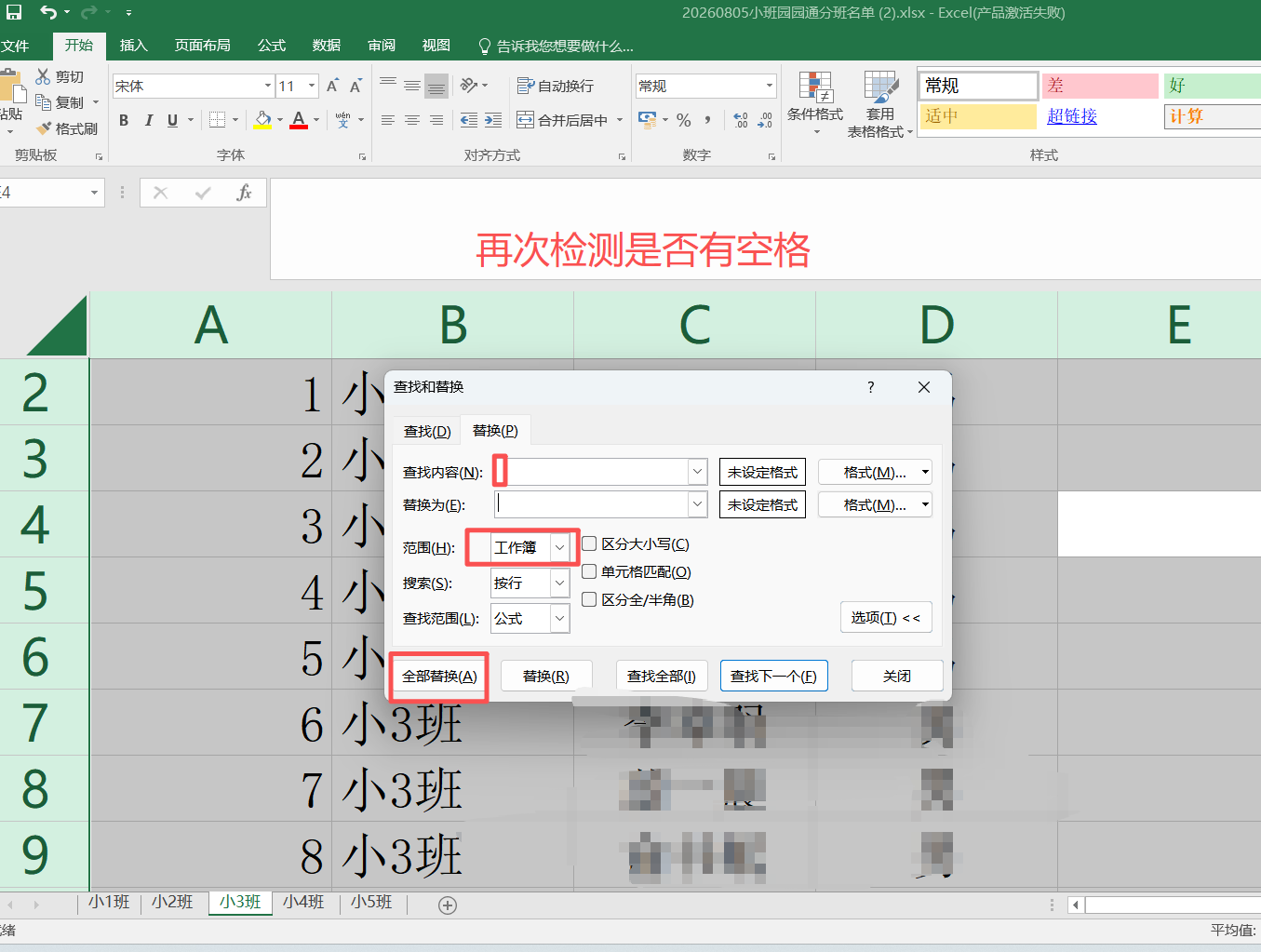1261x952 pixels.
Task: Open the Insert Function (fx) dialog
Action: tap(244, 193)
